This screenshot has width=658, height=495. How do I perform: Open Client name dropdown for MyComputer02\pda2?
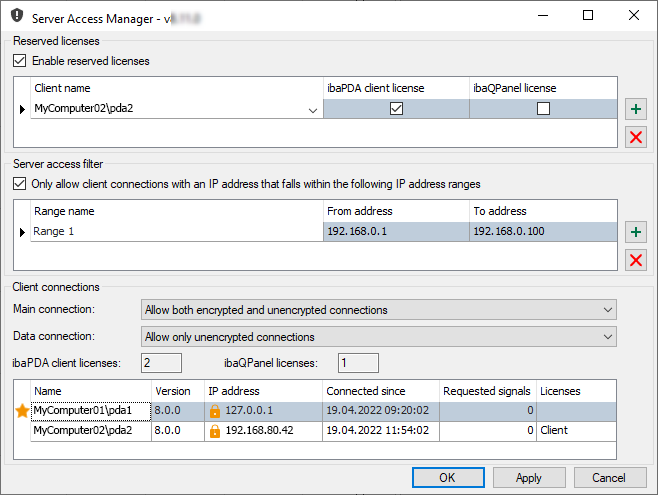click(313, 110)
